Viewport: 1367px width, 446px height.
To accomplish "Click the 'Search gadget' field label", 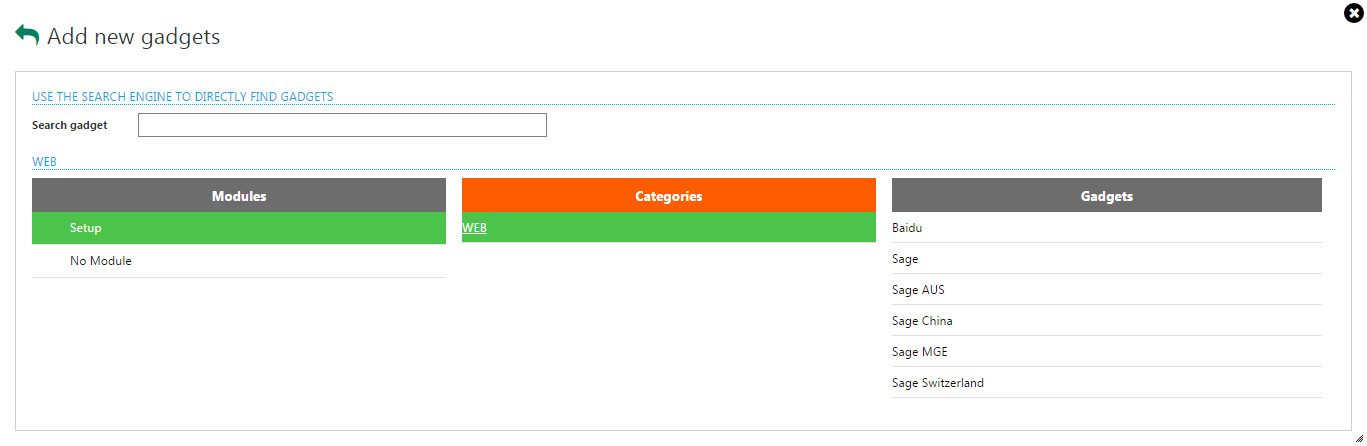I will [x=69, y=125].
